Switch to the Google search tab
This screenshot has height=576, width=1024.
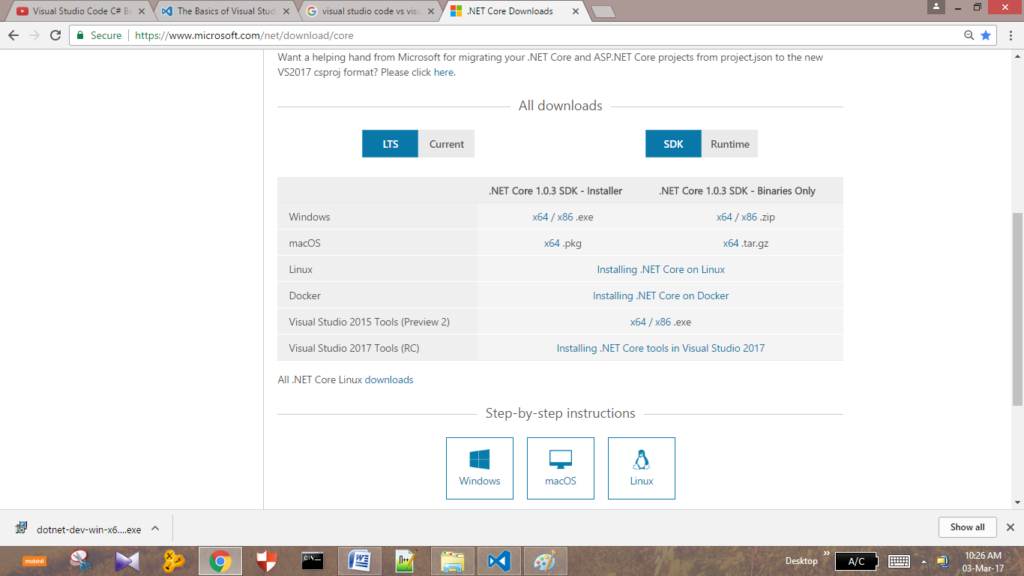tap(370, 11)
